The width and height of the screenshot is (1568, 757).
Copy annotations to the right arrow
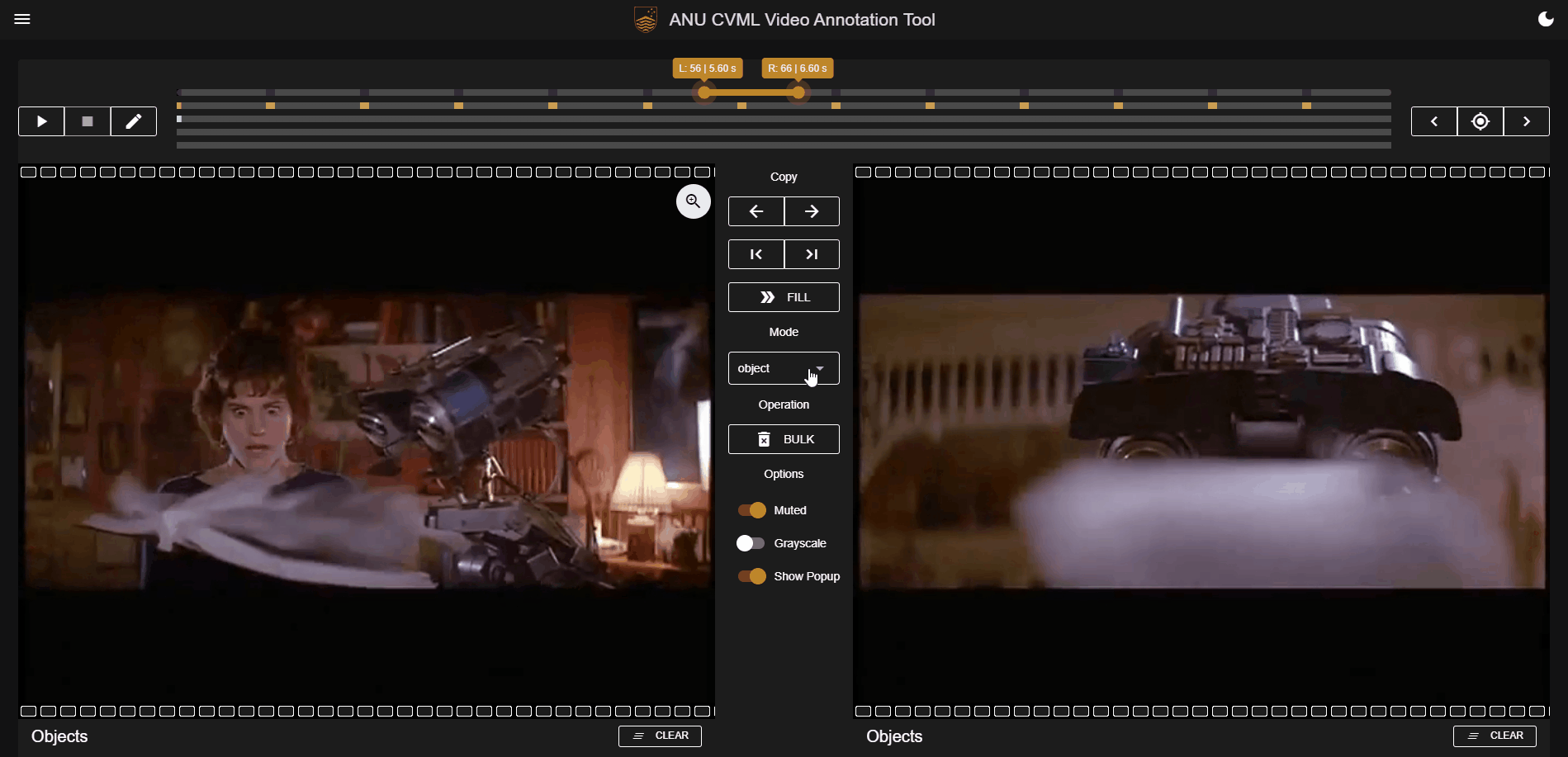pyautogui.click(x=812, y=211)
